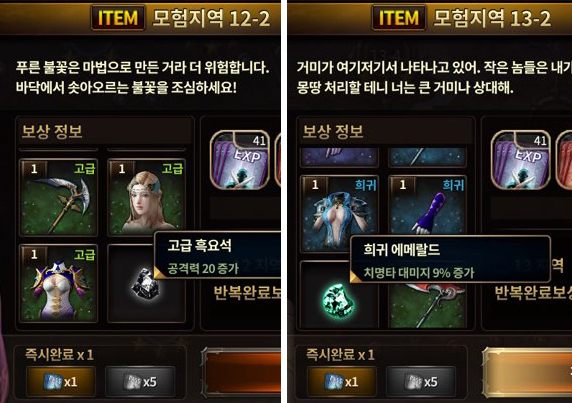The height and width of the screenshot is (403, 572).
Task: Select the 고급 purple corset armor reward
Action: (x=58, y=283)
